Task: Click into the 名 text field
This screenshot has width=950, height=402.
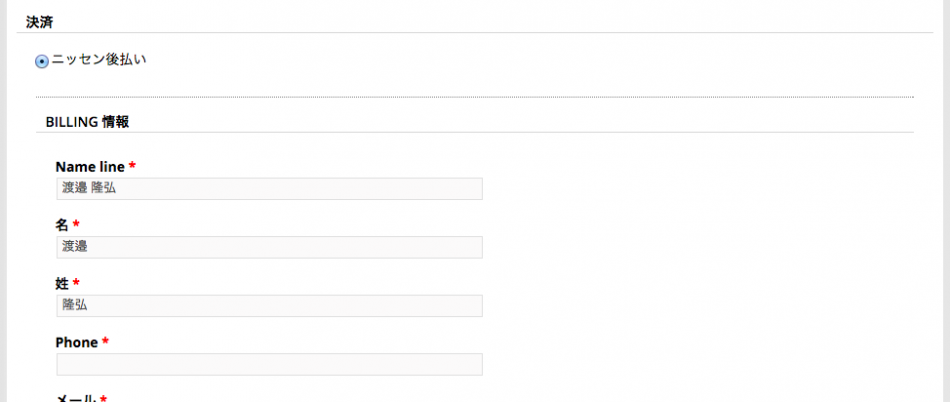Action: click(269, 247)
